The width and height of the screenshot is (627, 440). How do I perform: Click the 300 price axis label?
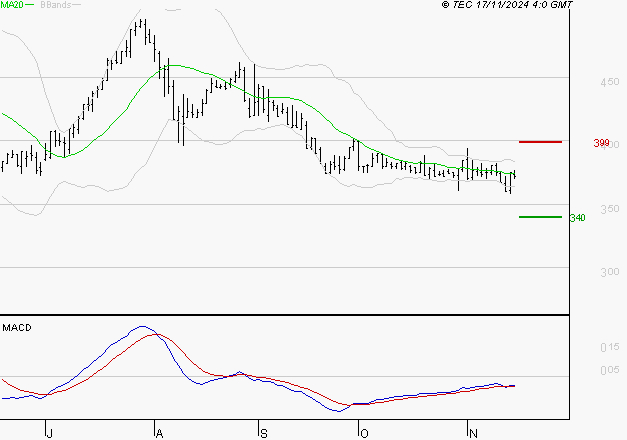[610, 272]
